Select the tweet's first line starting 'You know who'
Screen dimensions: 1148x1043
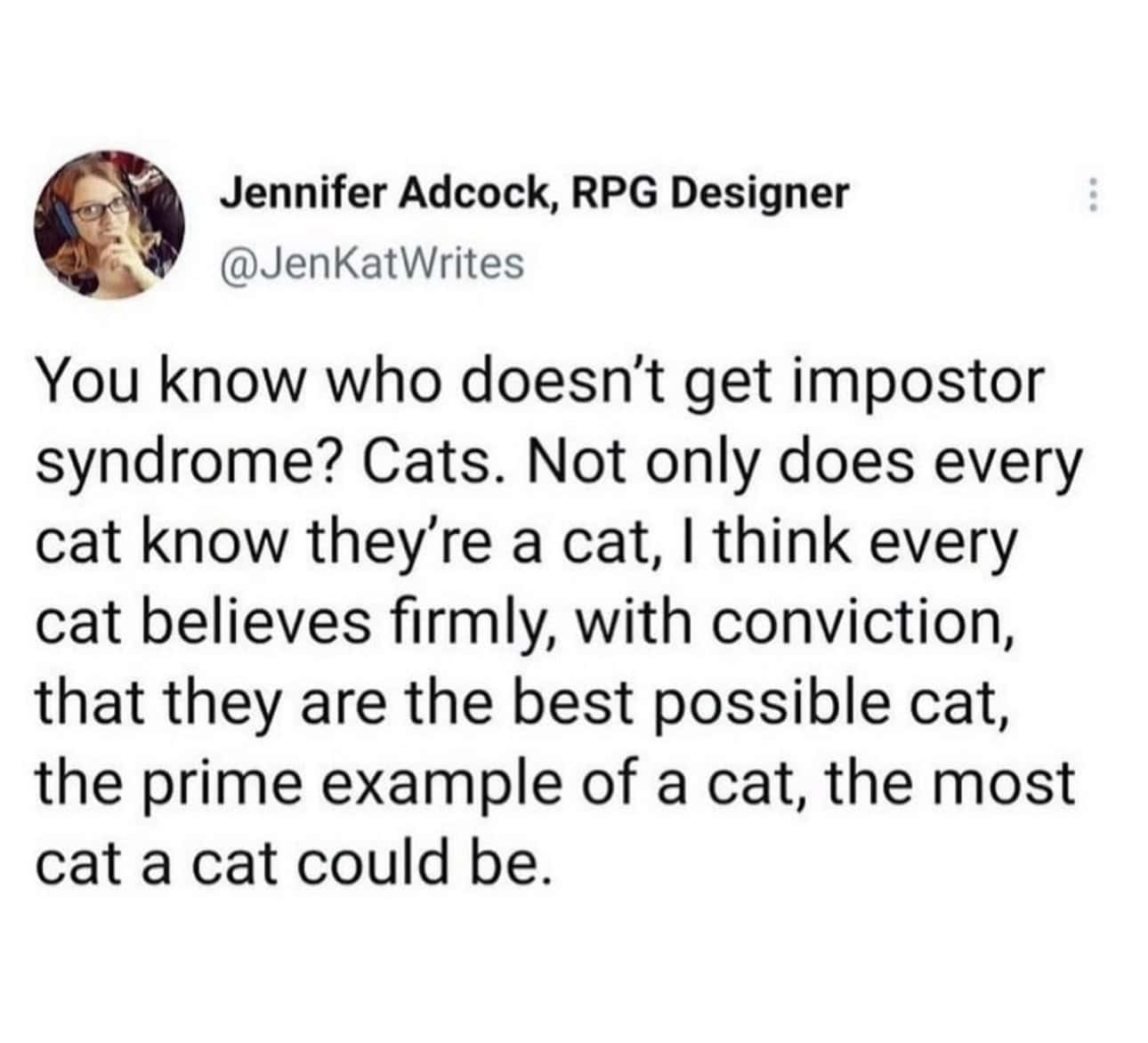click(x=538, y=384)
